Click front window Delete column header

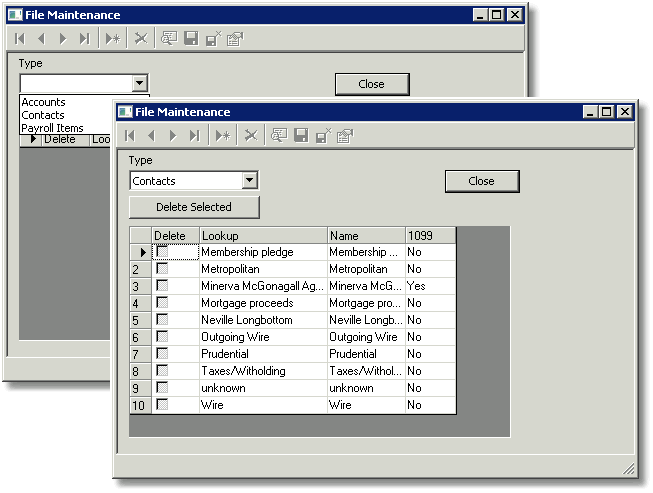point(175,236)
